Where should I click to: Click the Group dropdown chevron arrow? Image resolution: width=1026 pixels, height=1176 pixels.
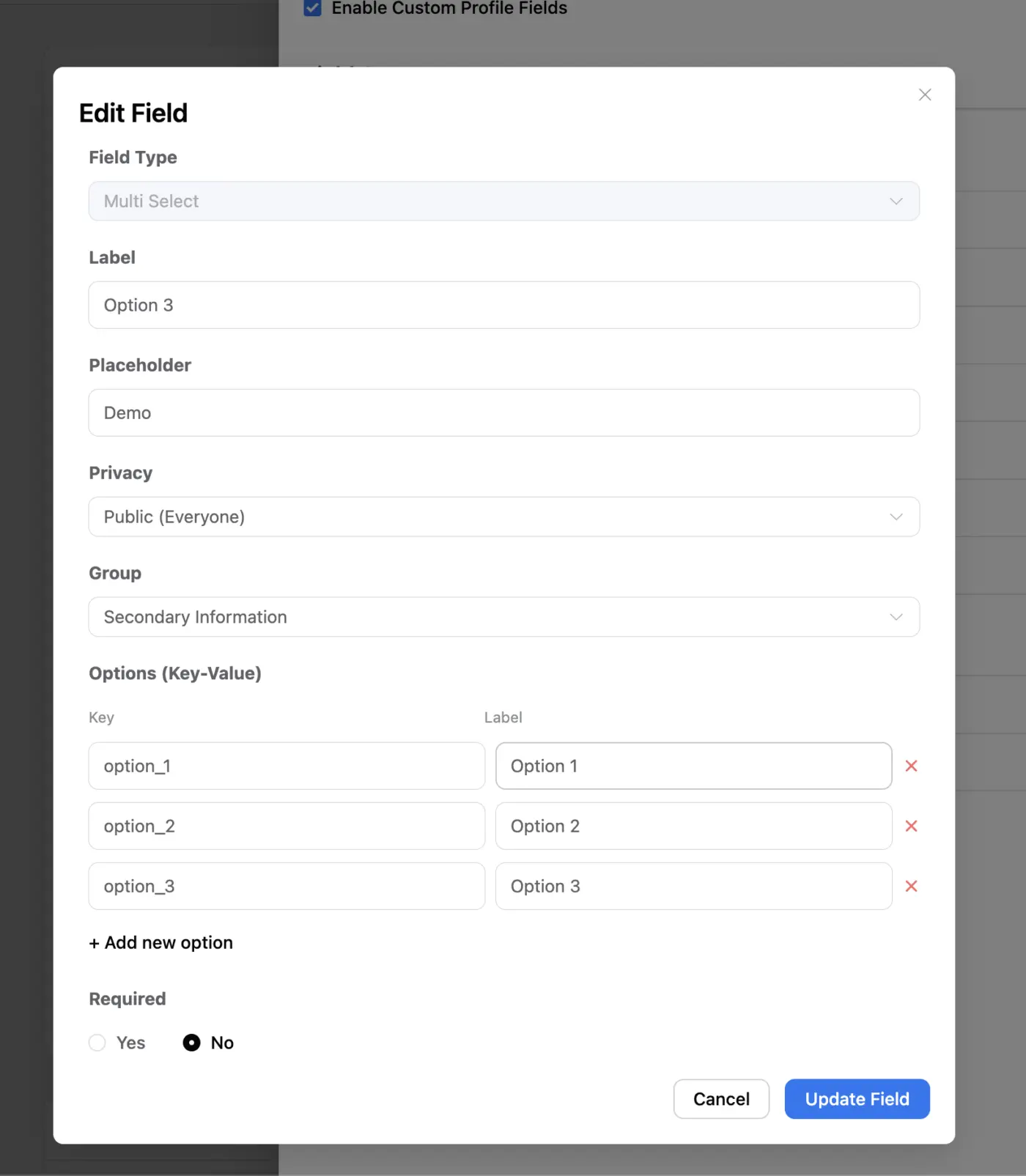click(896, 617)
